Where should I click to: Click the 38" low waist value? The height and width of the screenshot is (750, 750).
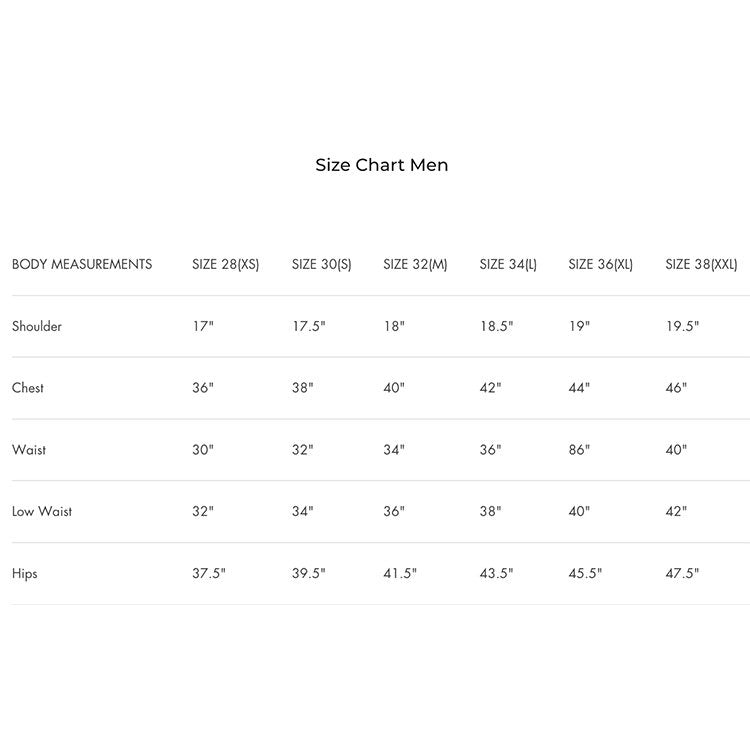(490, 511)
